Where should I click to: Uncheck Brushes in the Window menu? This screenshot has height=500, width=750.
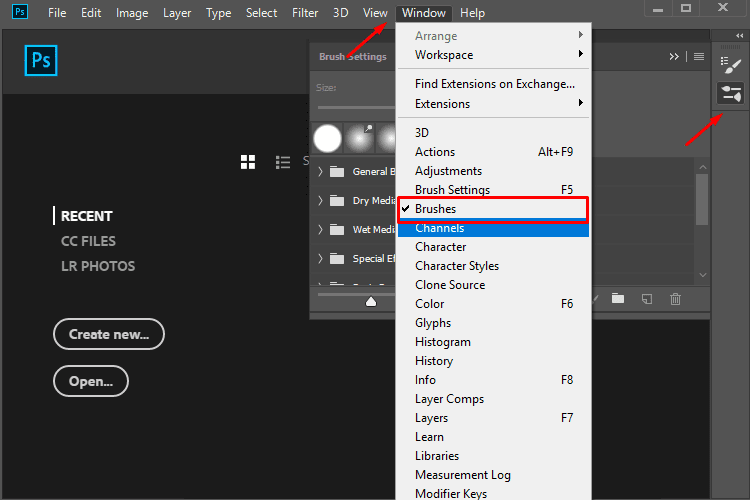coord(435,209)
